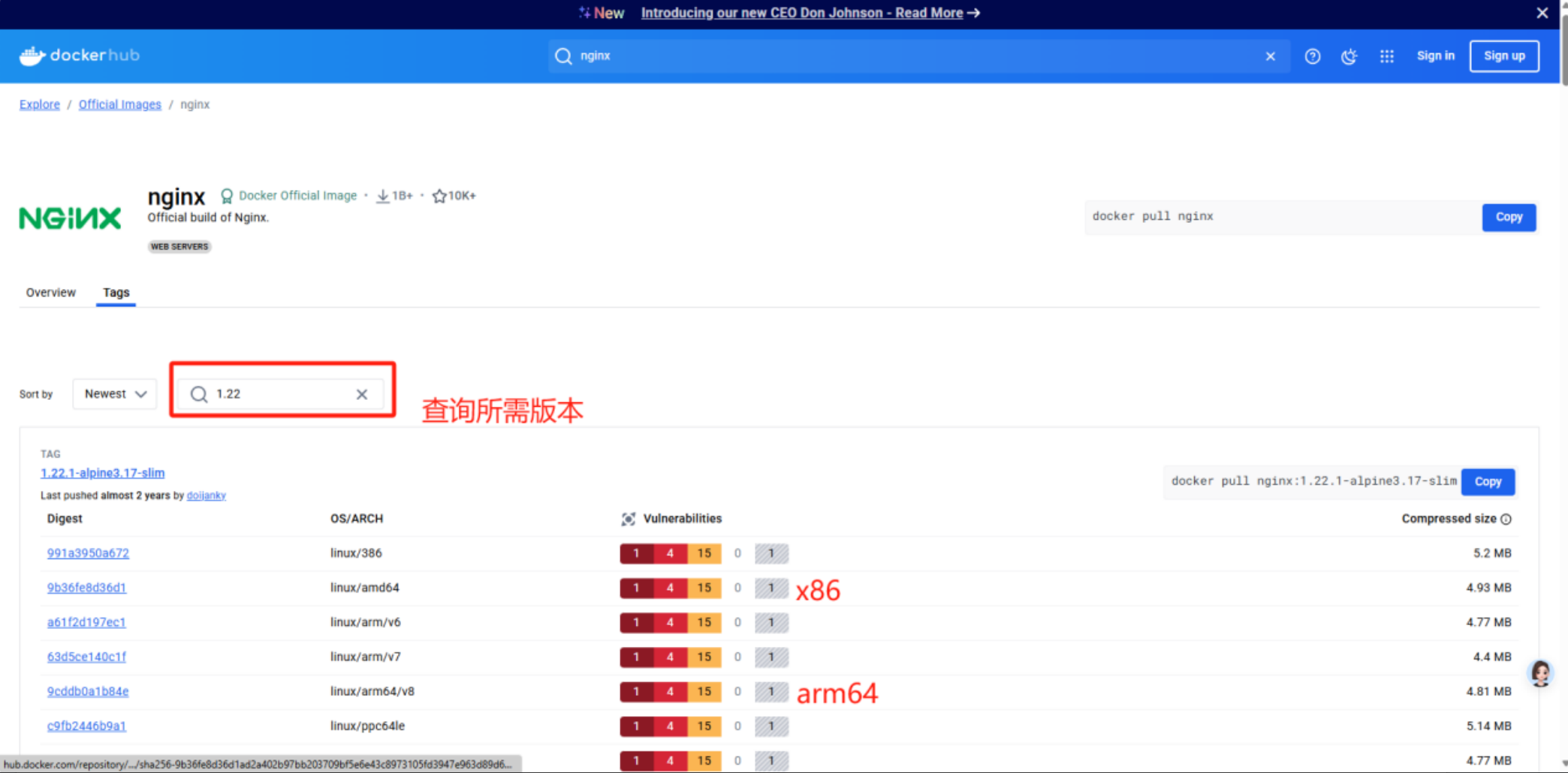Go to Explore breadcrumb
Image resolution: width=1568 pixels, height=773 pixels.
[40, 104]
